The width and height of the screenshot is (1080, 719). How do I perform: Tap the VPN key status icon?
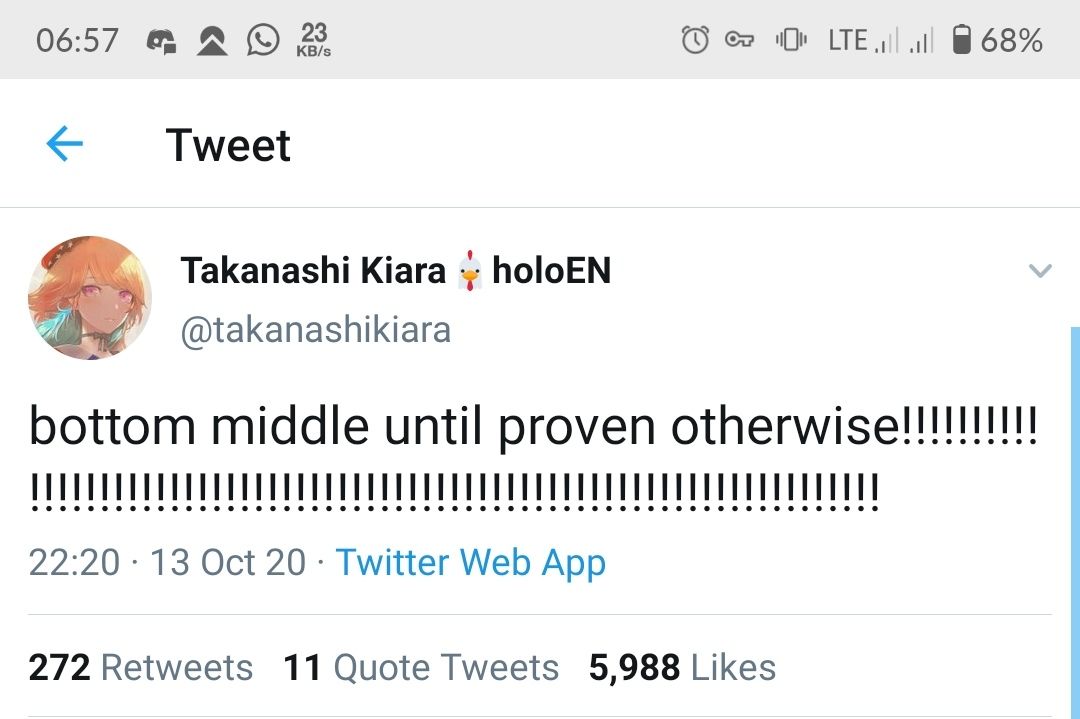(x=739, y=40)
